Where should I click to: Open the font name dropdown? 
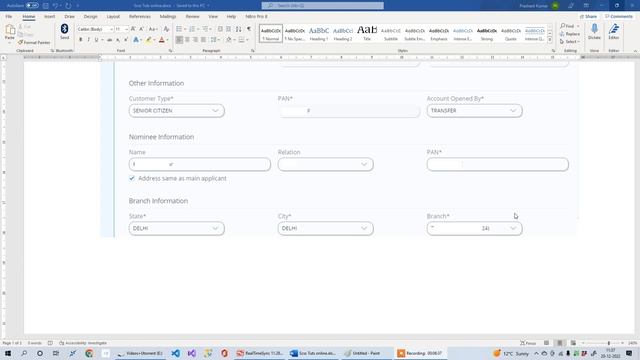coord(111,29)
